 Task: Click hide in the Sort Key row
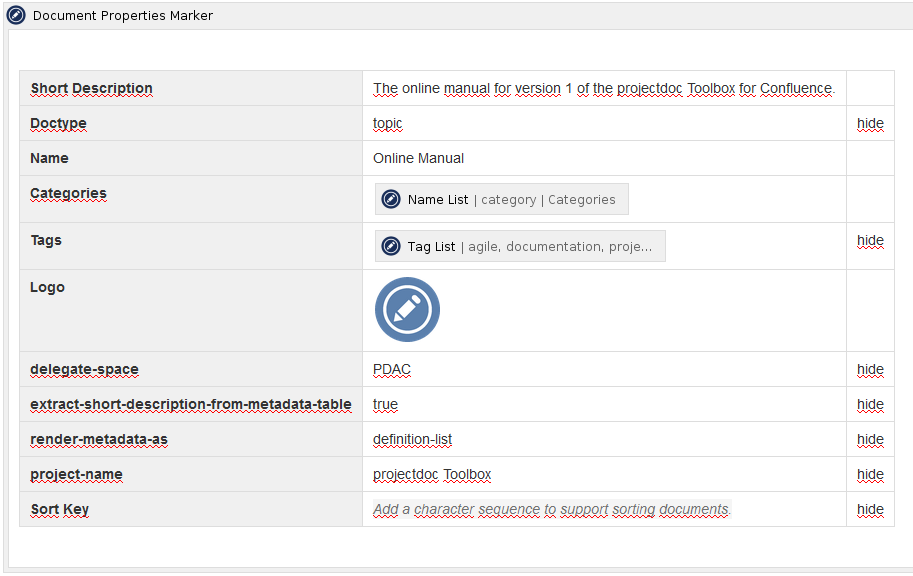870,510
